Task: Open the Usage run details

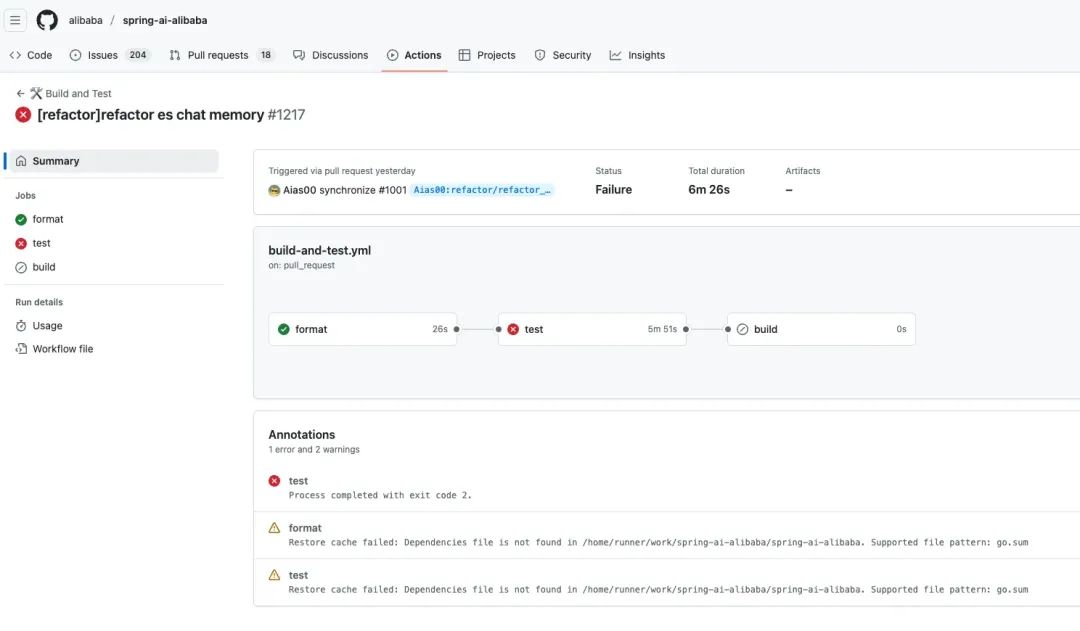Action: [47, 325]
